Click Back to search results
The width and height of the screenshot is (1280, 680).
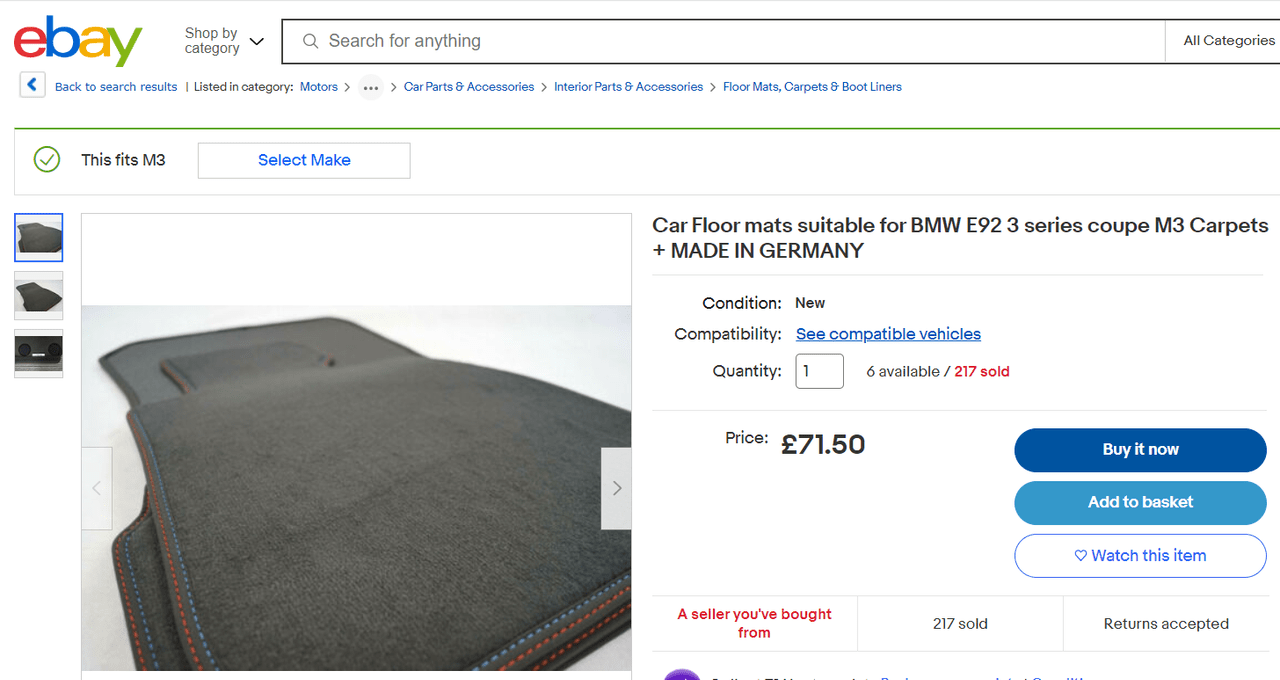[116, 87]
